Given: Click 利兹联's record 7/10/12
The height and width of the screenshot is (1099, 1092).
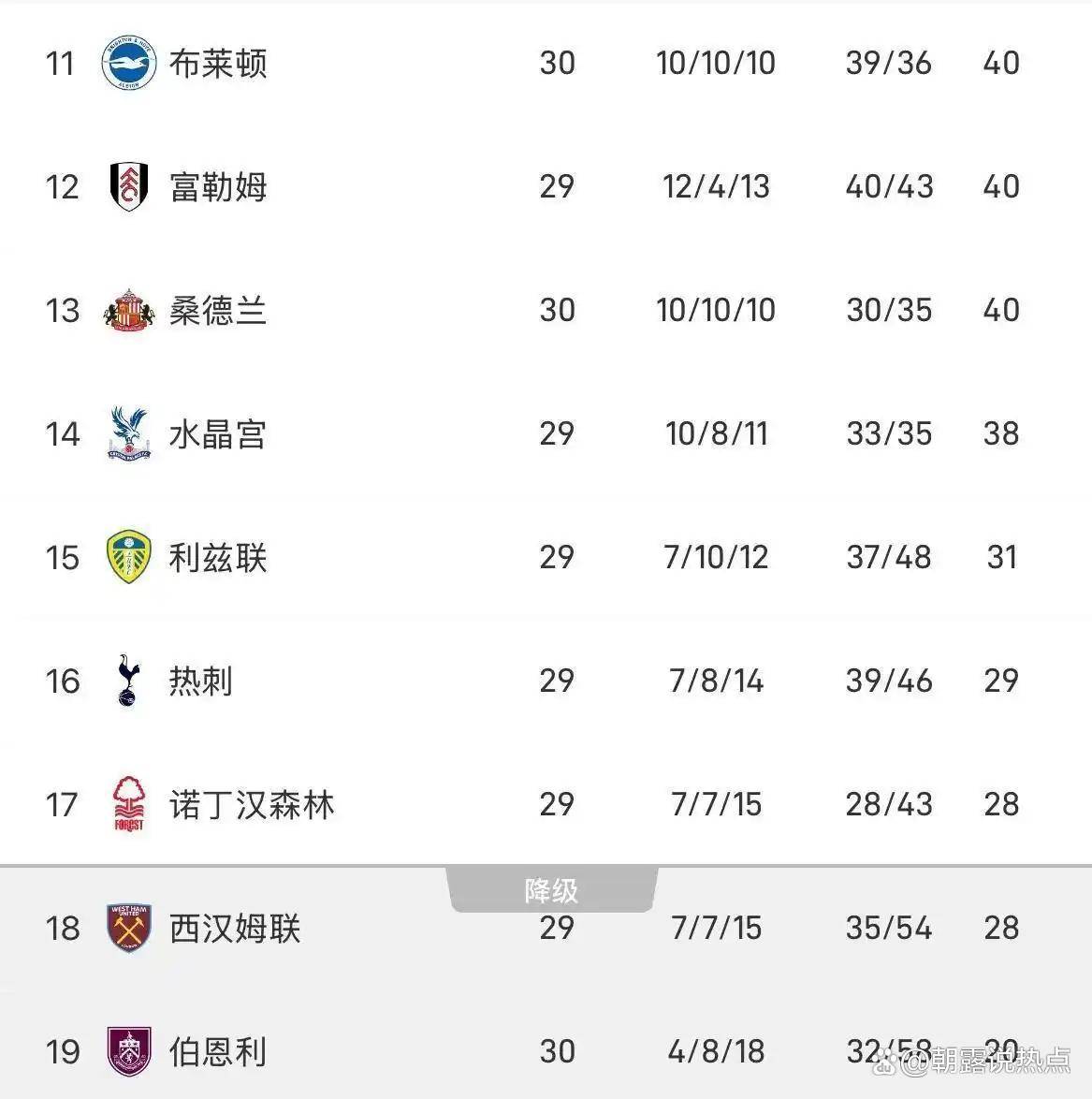Looking at the screenshot, I should click(716, 557).
